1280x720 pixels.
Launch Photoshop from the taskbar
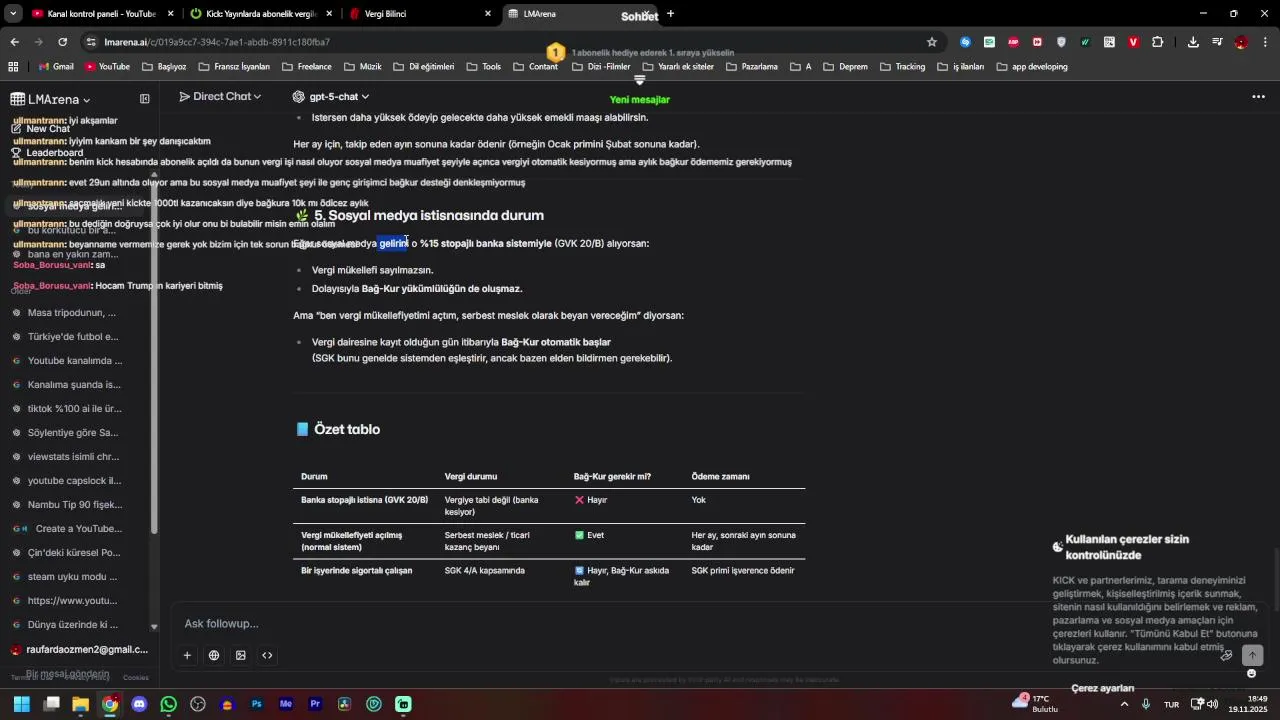pyautogui.click(x=257, y=704)
